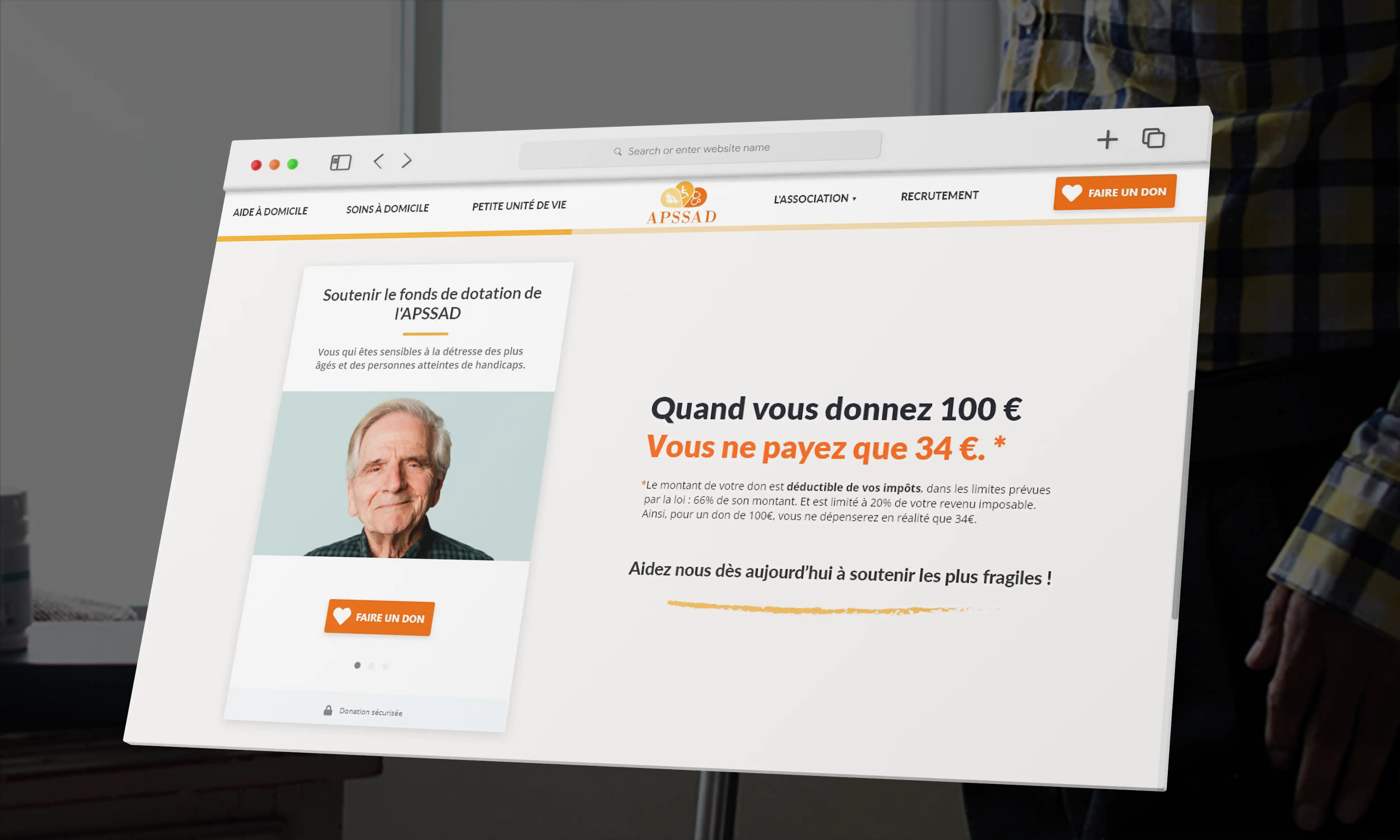
Task: Go back with the left arrow
Action: (x=379, y=161)
